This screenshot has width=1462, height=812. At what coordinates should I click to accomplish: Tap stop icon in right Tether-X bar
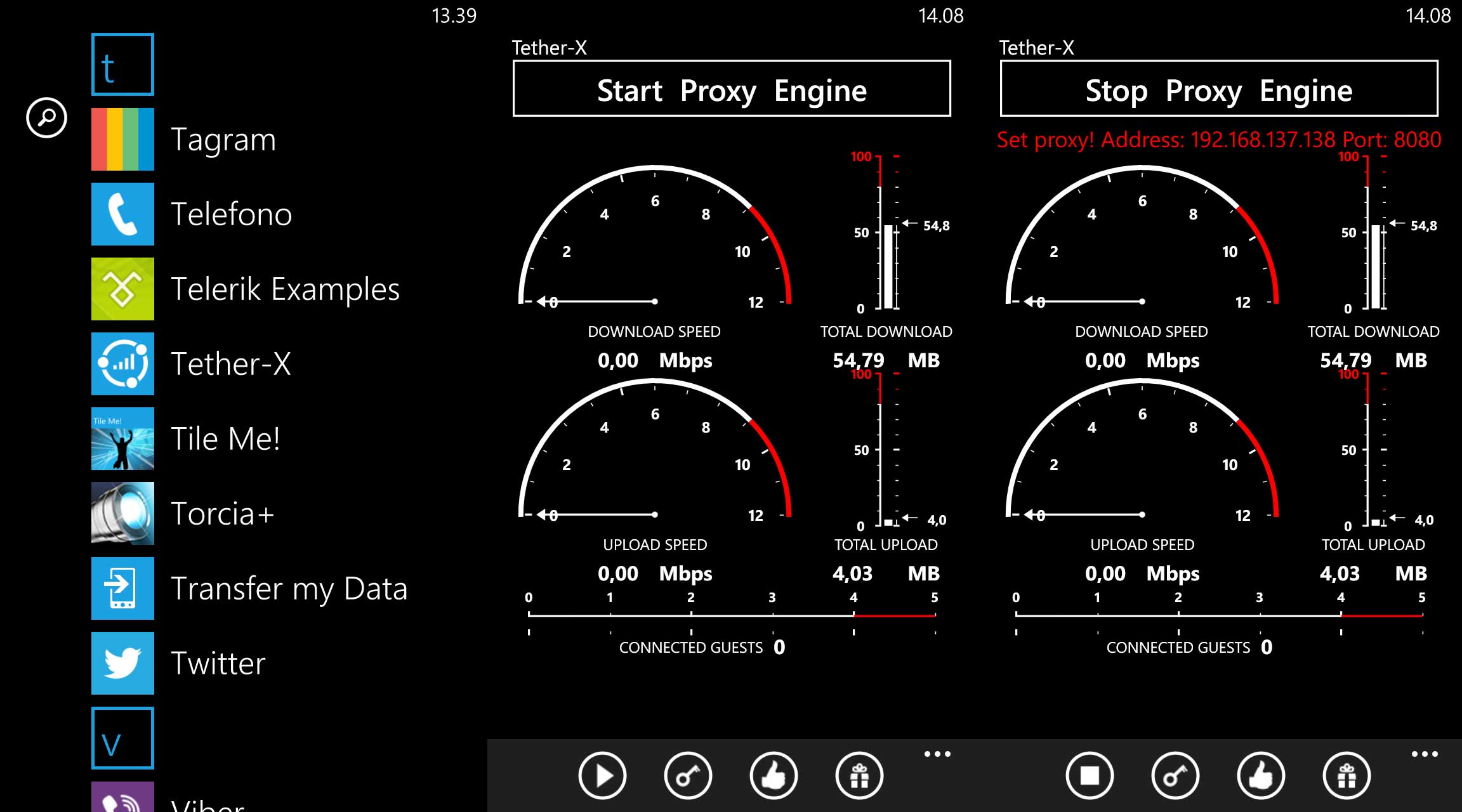coord(1090,775)
